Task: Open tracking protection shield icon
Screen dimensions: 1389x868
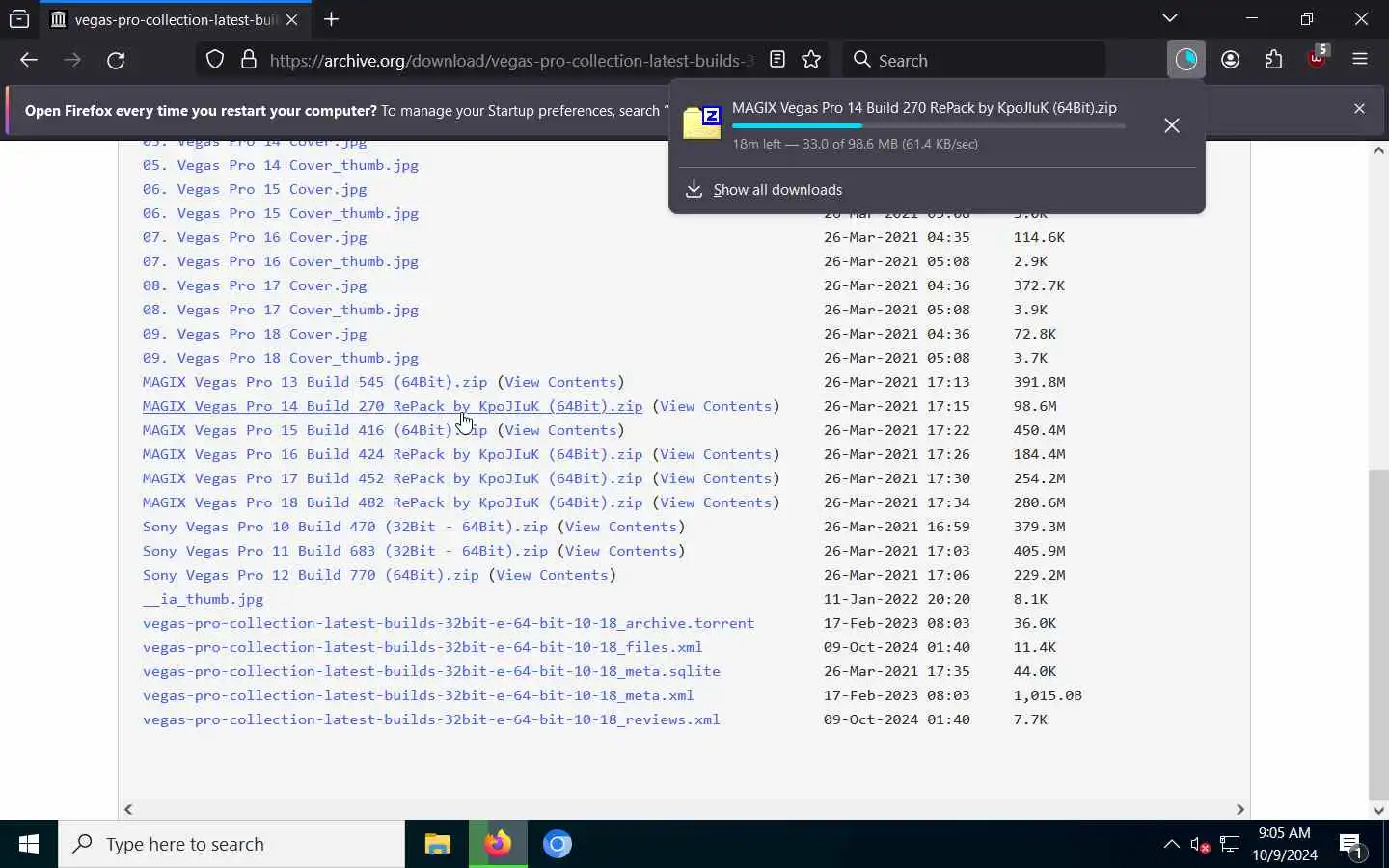Action: 215,60
